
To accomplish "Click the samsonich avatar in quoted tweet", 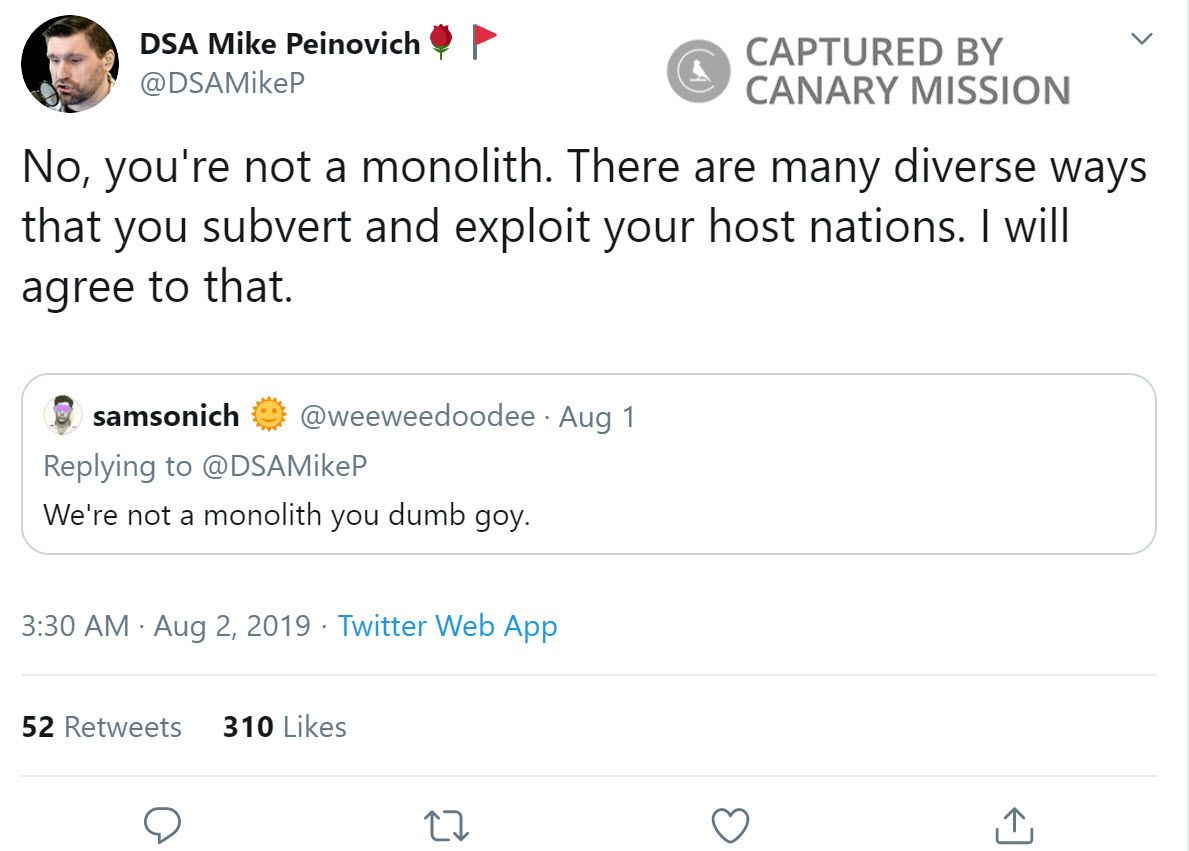I will [x=62, y=416].
